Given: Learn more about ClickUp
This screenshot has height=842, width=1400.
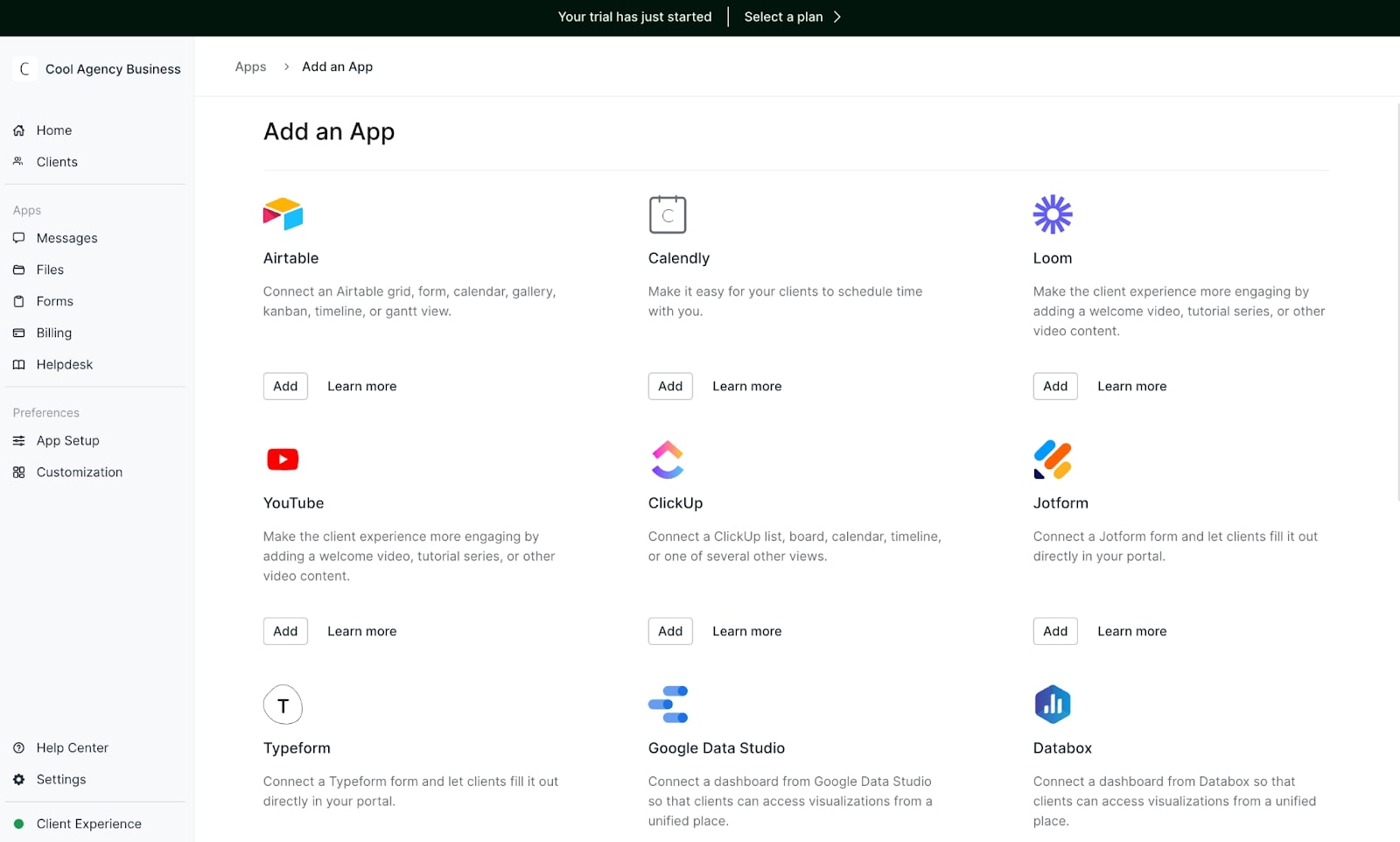Looking at the screenshot, I should point(747,631).
